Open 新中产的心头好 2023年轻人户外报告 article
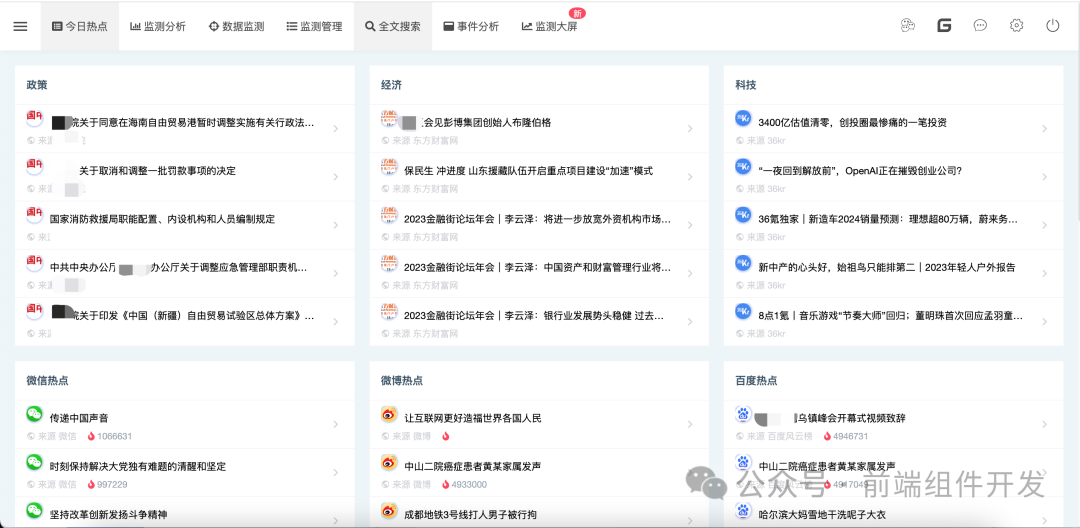This screenshot has height=528, width=1080. click(x=886, y=267)
